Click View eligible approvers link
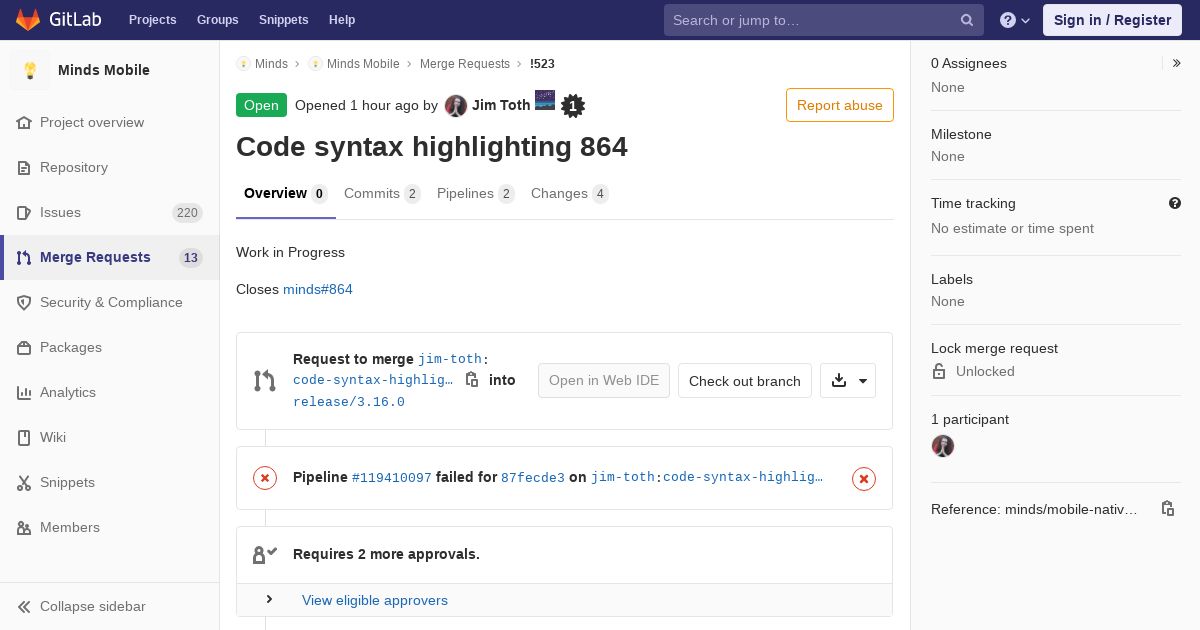 (375, 600)
